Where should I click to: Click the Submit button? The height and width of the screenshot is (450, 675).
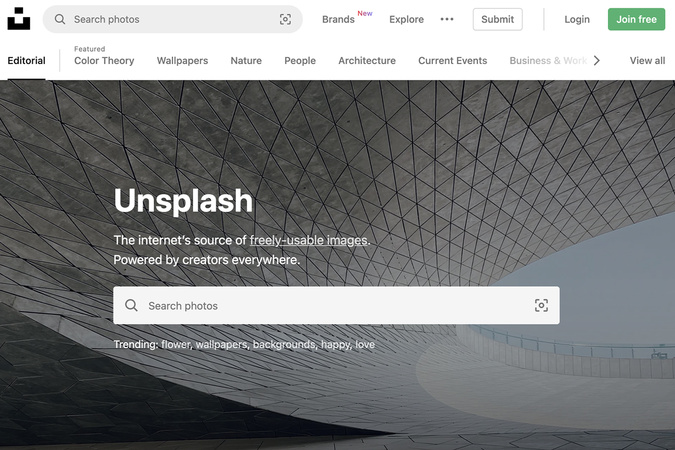click(x=497, y=19)
